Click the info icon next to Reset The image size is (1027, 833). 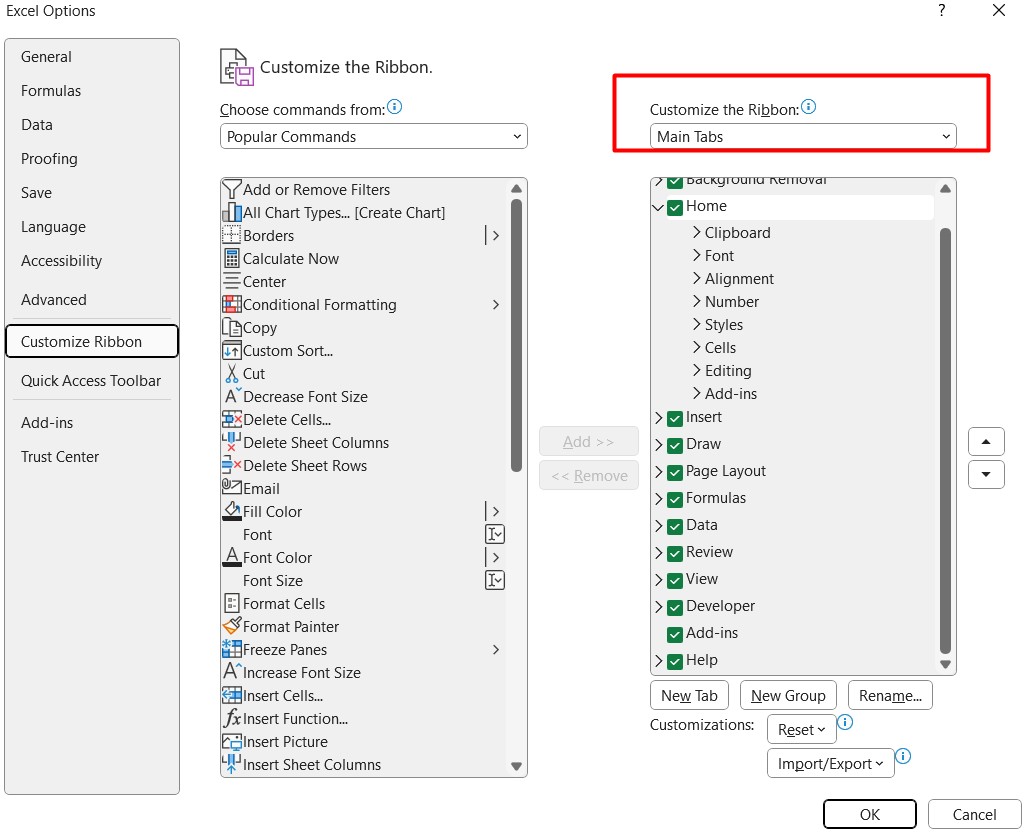click(845, 722)
